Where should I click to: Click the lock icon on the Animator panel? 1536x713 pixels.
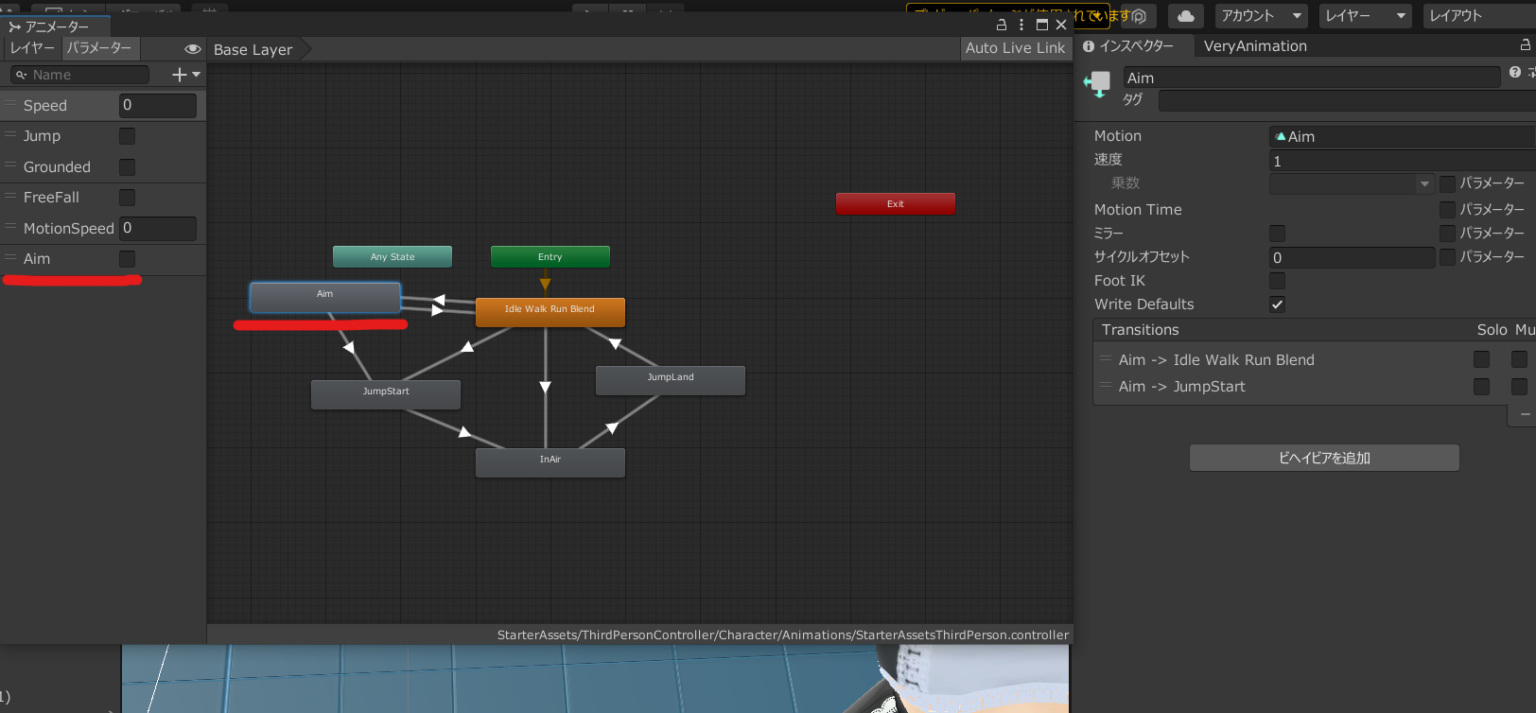click(1003, 24)
